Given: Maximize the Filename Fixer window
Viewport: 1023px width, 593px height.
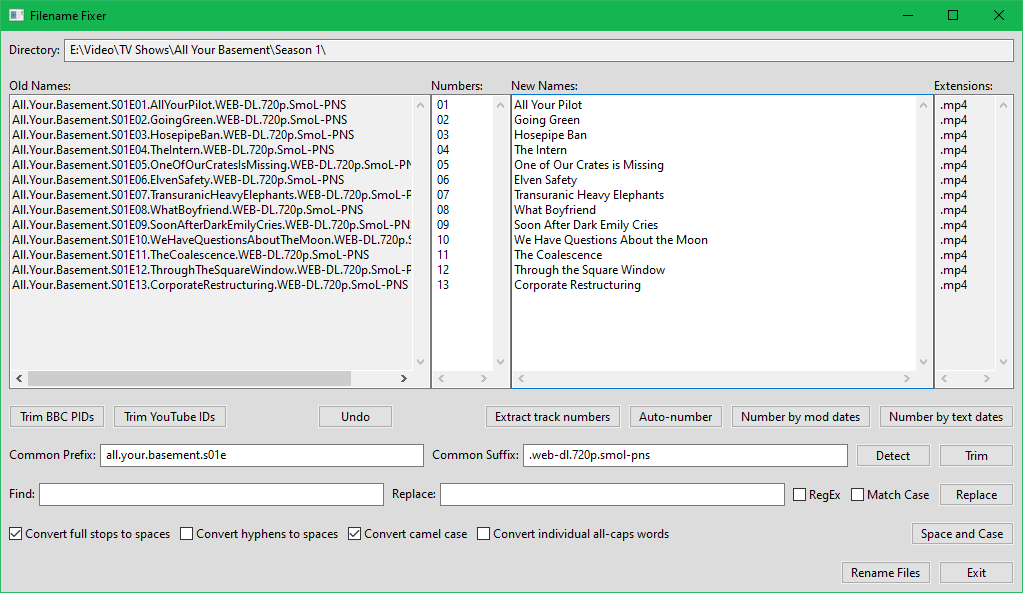Looking at the screenshot, I should (x=952, y=16).
